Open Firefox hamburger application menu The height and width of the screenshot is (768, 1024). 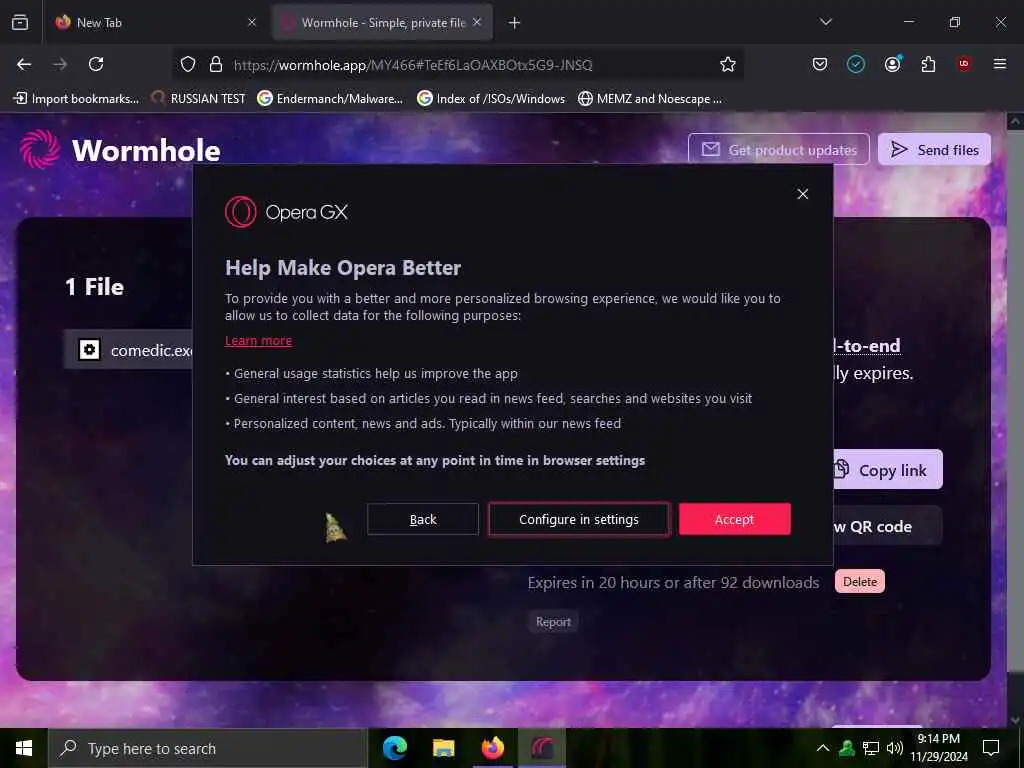(x=1000, y=64)
